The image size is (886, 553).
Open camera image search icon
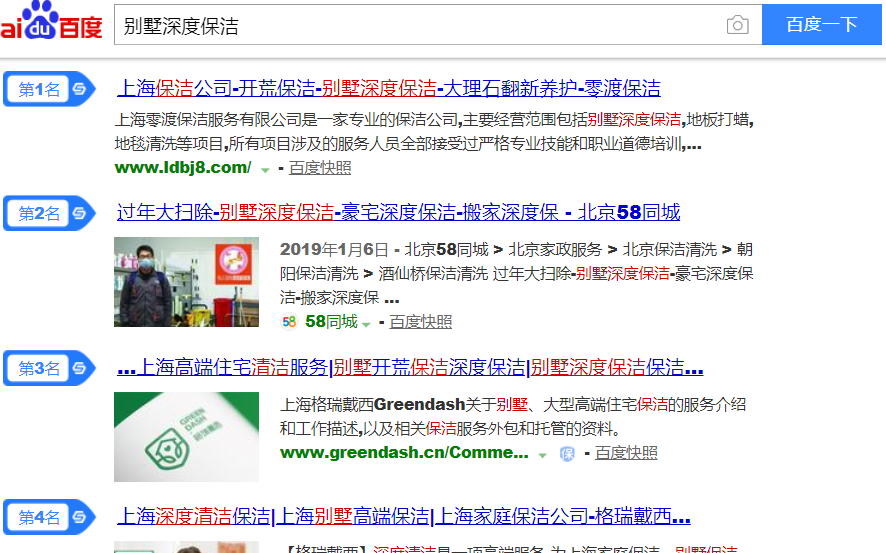pos(737,25)
